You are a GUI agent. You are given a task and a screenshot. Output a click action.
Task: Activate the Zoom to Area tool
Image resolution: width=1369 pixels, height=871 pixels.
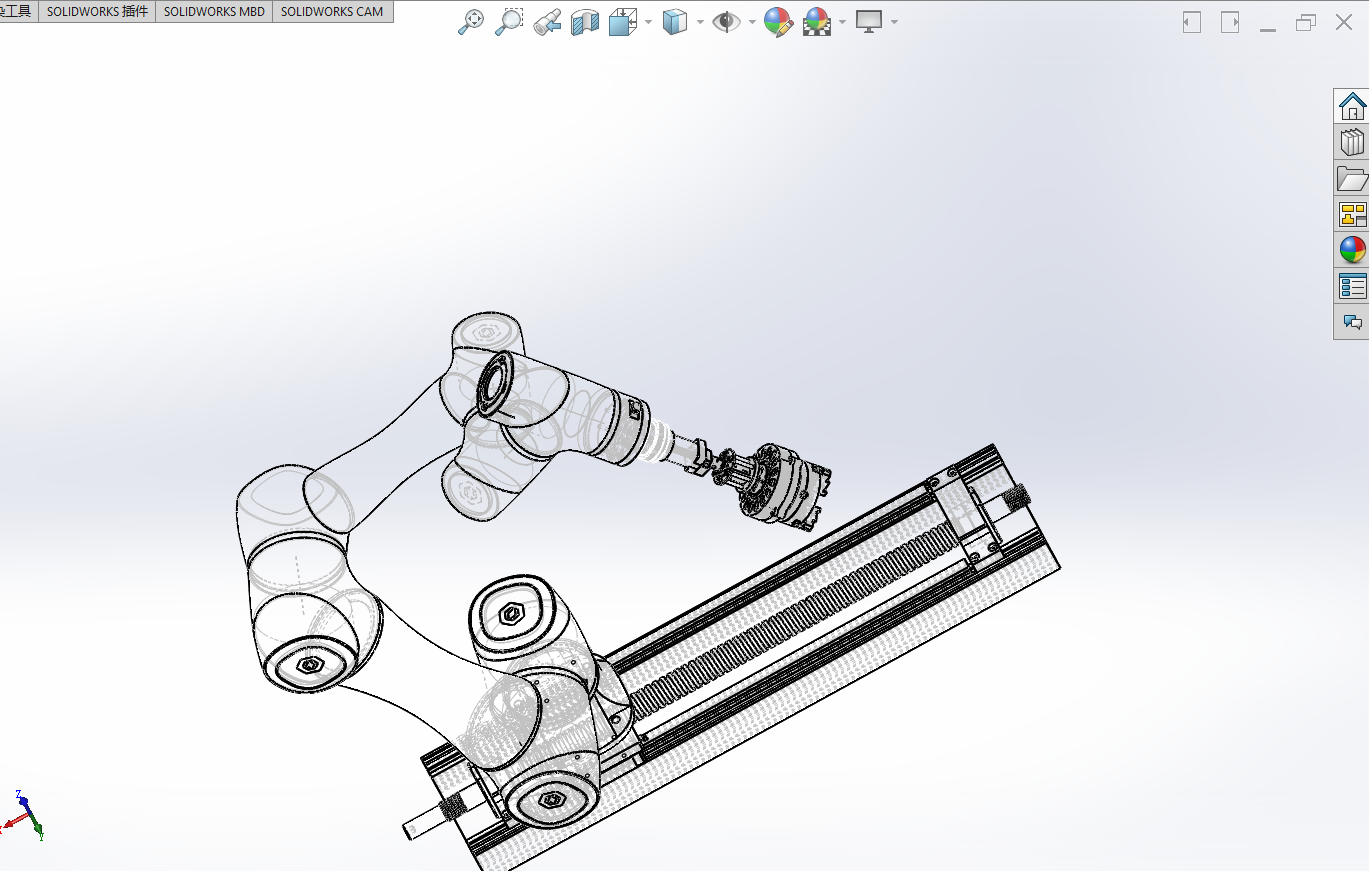[509, 22]
